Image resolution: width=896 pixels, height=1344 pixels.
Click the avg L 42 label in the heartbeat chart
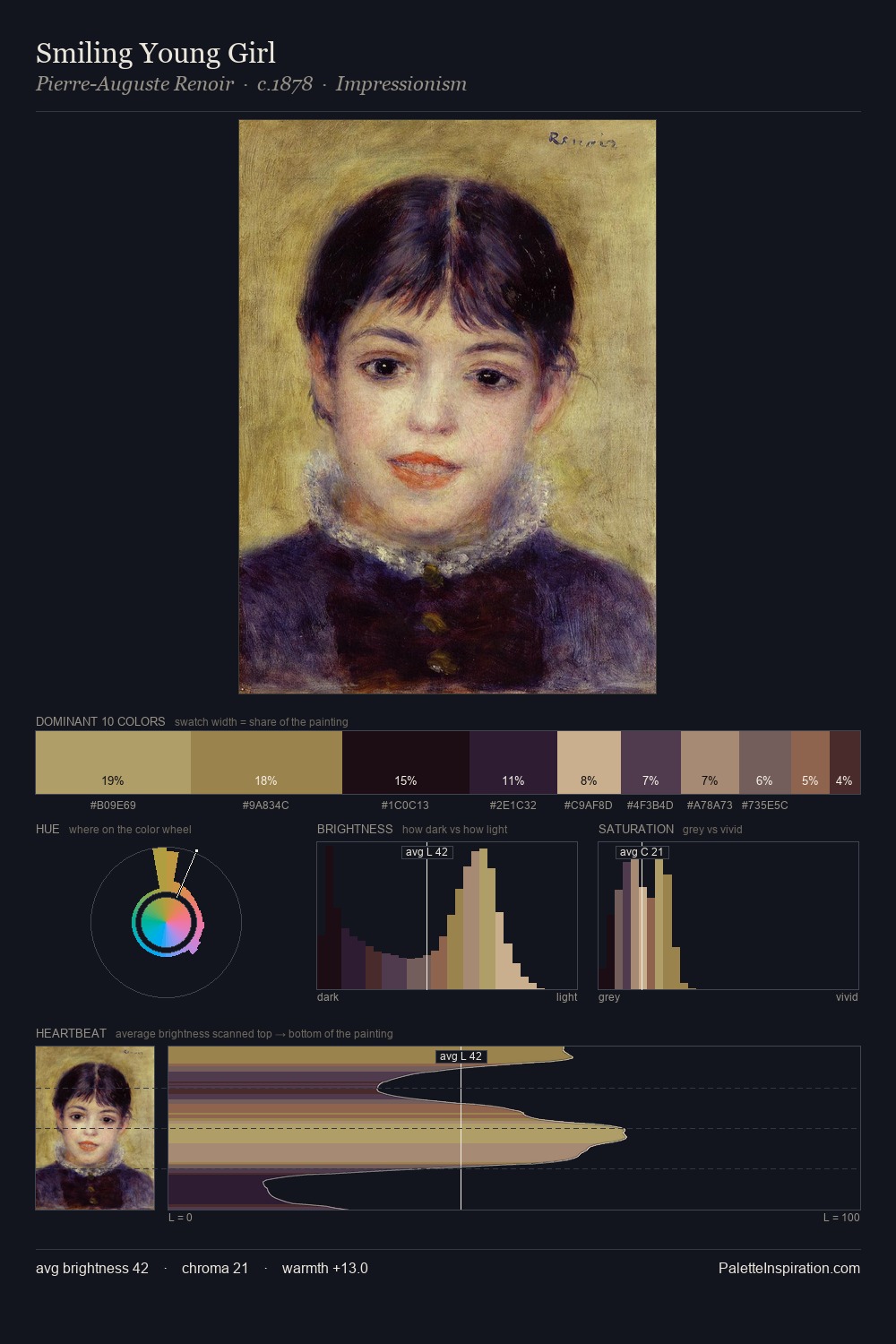[x=461, y=1056]
